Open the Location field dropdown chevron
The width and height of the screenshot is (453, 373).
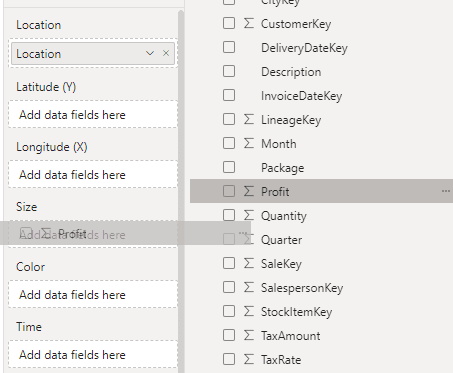tap(150, 53)
